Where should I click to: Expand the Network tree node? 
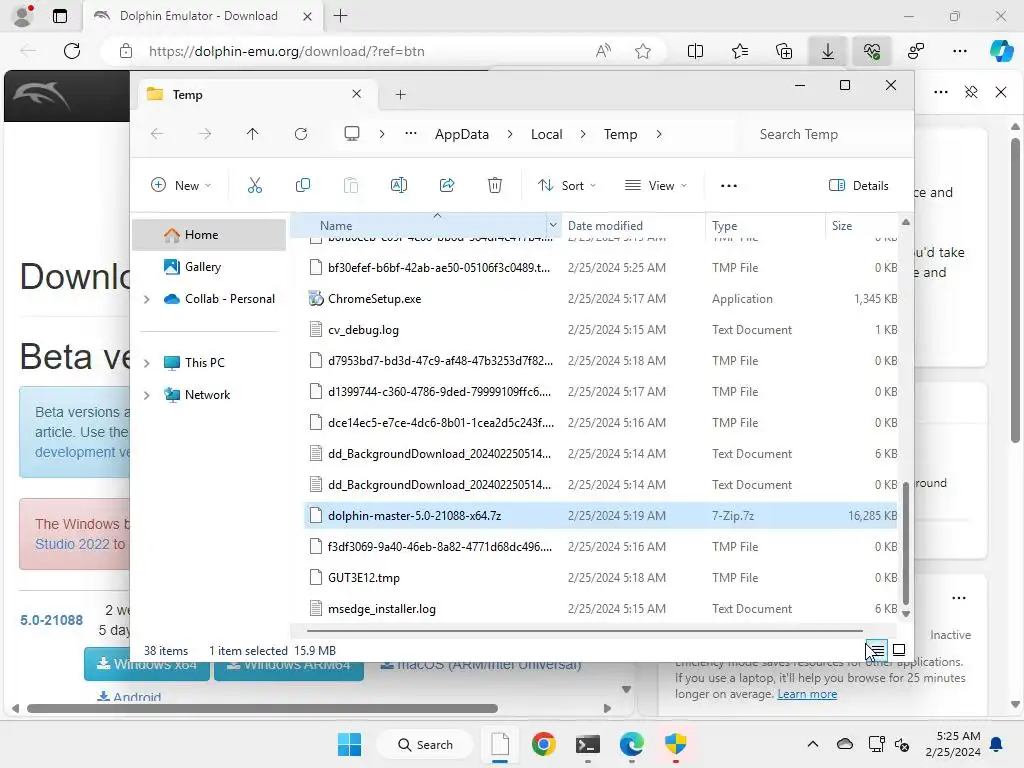click(x=146, y=395)
